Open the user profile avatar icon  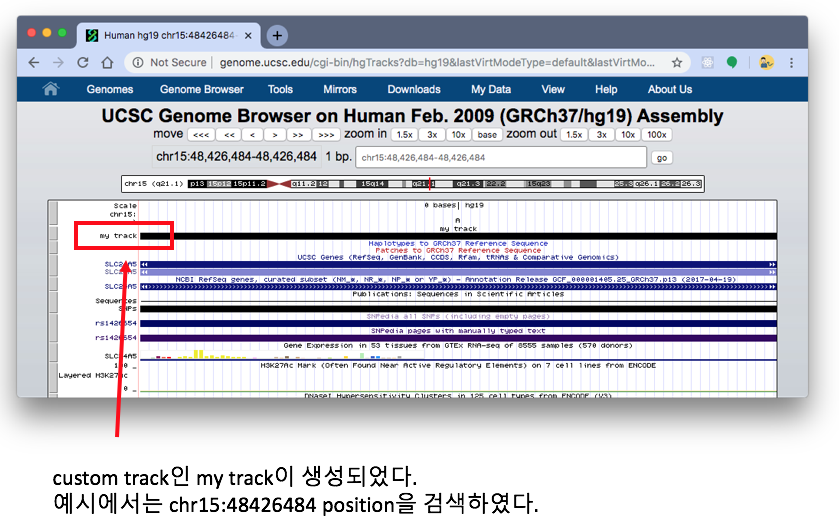(766, 63)
